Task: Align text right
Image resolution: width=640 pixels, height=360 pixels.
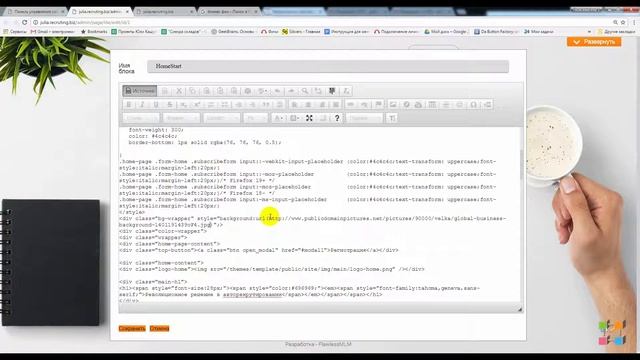Action: pyautogui.click(x=322, y=104)
